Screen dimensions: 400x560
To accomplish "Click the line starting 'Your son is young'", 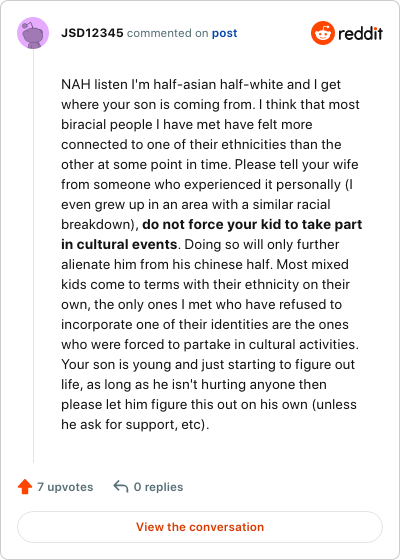I will click(208, 365).
